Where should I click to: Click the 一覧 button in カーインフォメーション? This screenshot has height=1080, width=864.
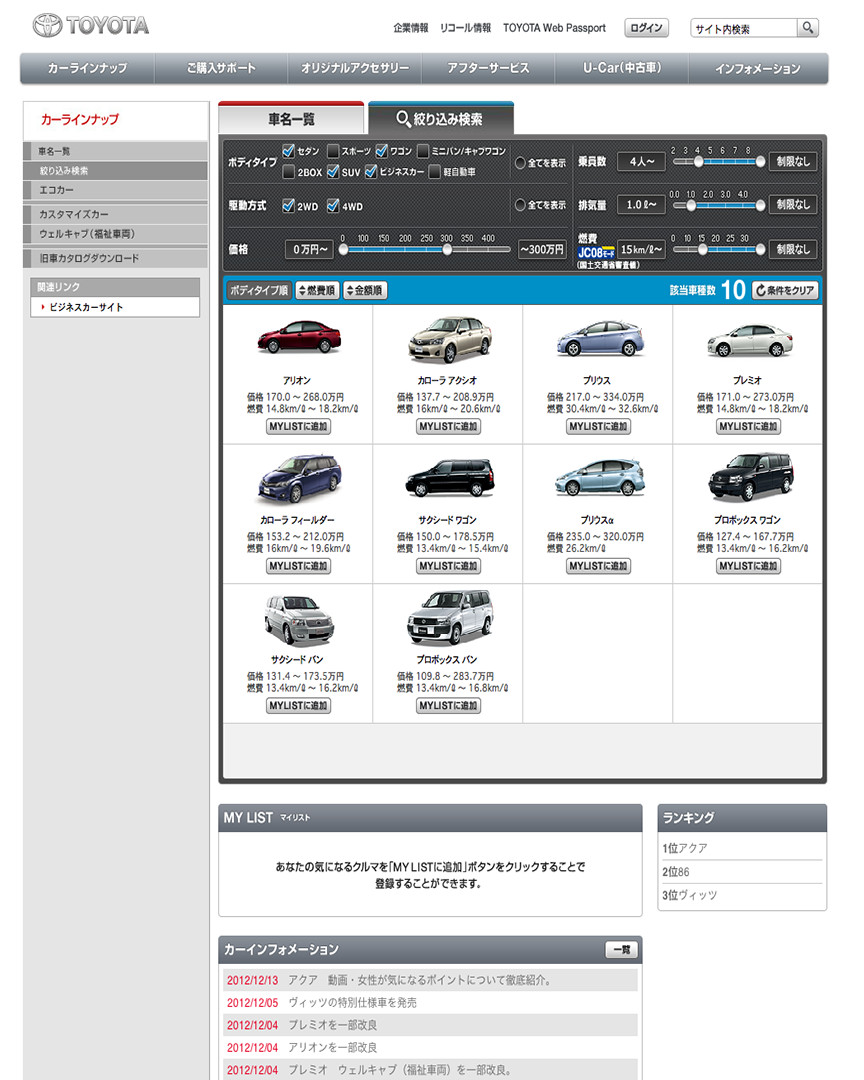[x=621, y=950]
